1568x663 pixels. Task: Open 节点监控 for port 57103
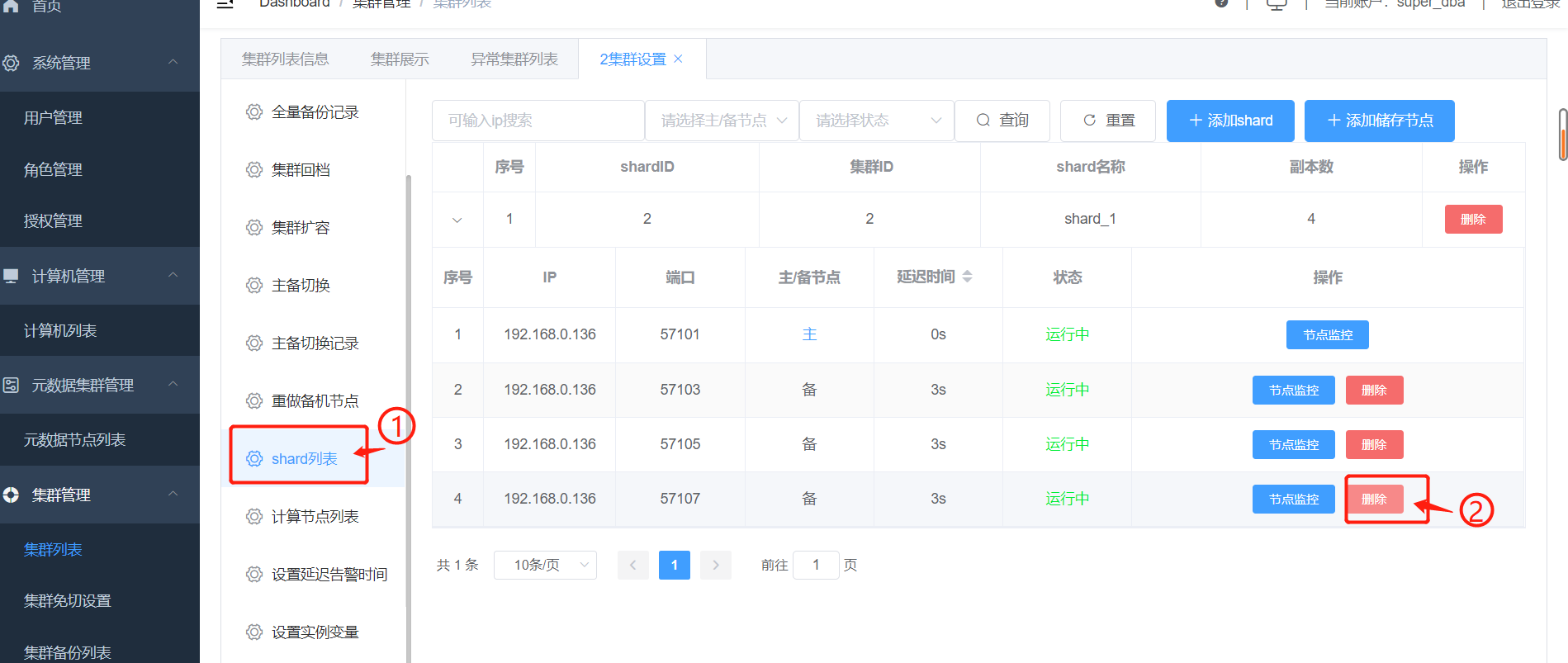click(1294, 390)
